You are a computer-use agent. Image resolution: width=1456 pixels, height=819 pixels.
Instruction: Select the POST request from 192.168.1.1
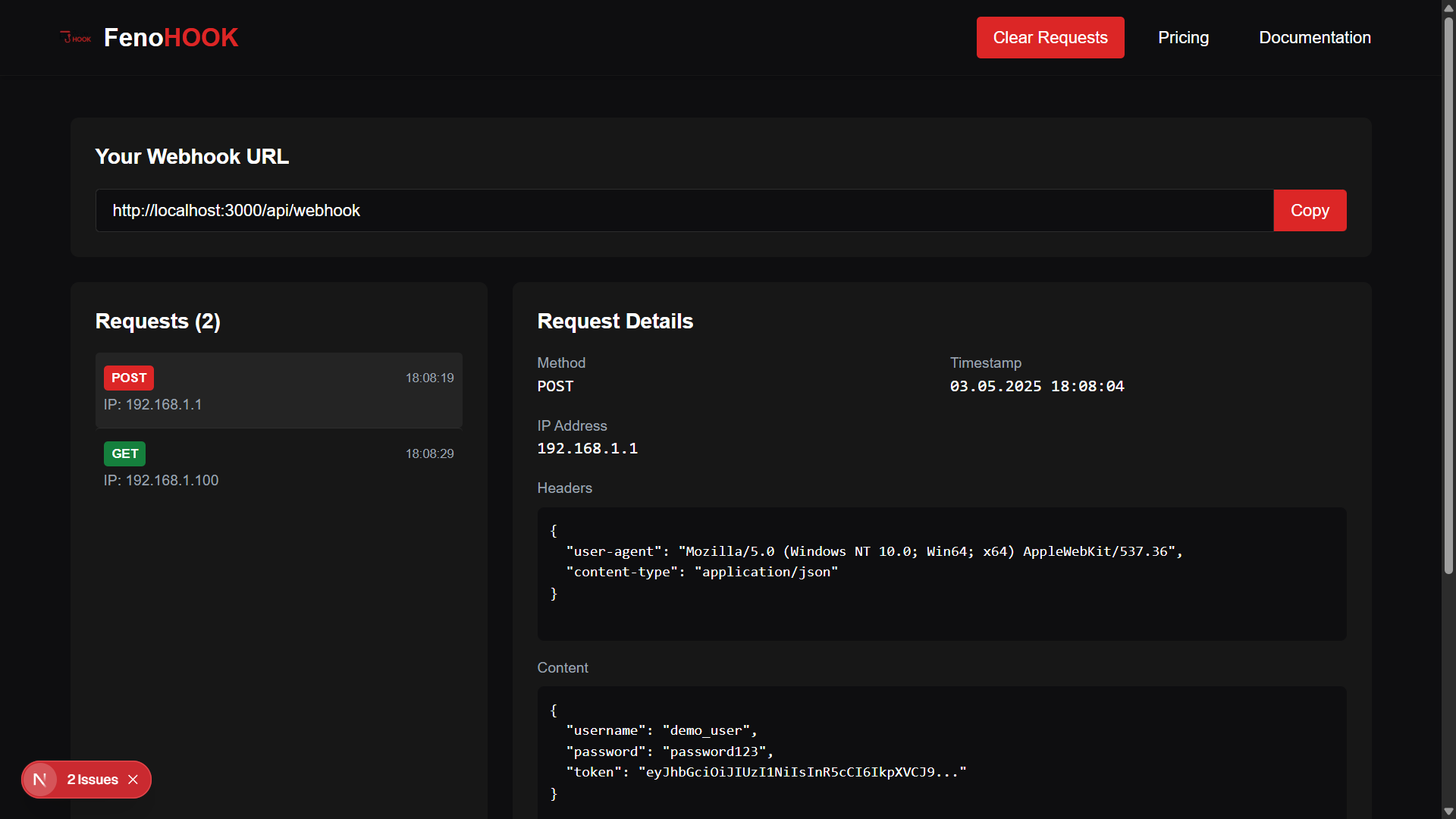[278, 391]
